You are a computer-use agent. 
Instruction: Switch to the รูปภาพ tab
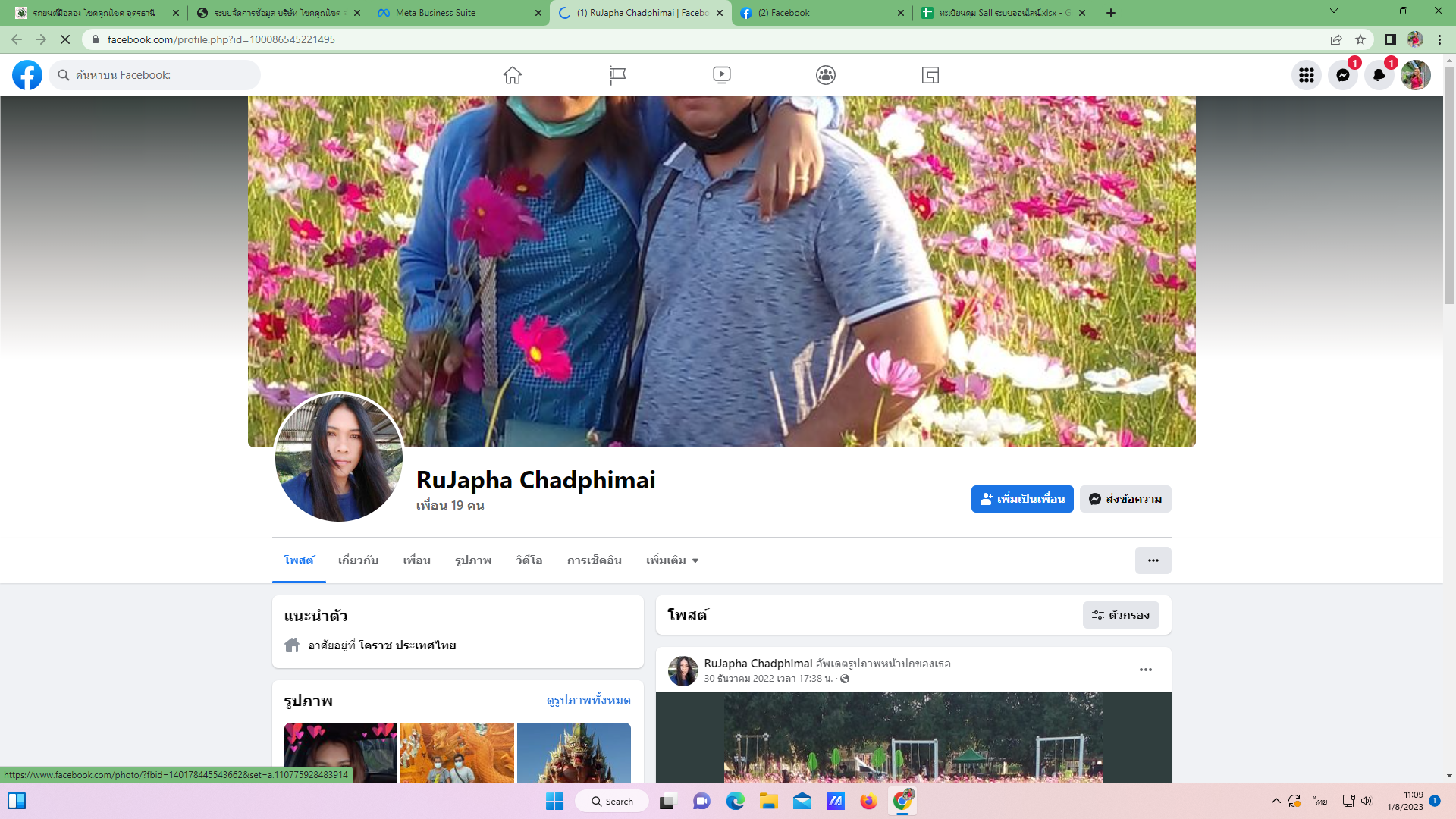click(473, 560)
